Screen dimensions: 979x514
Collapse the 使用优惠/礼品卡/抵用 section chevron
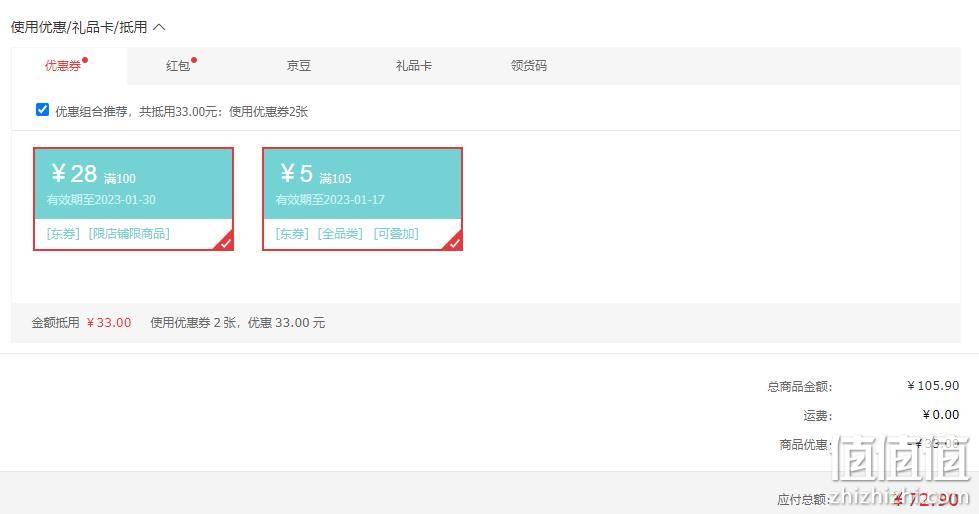(x=159, y=27)
